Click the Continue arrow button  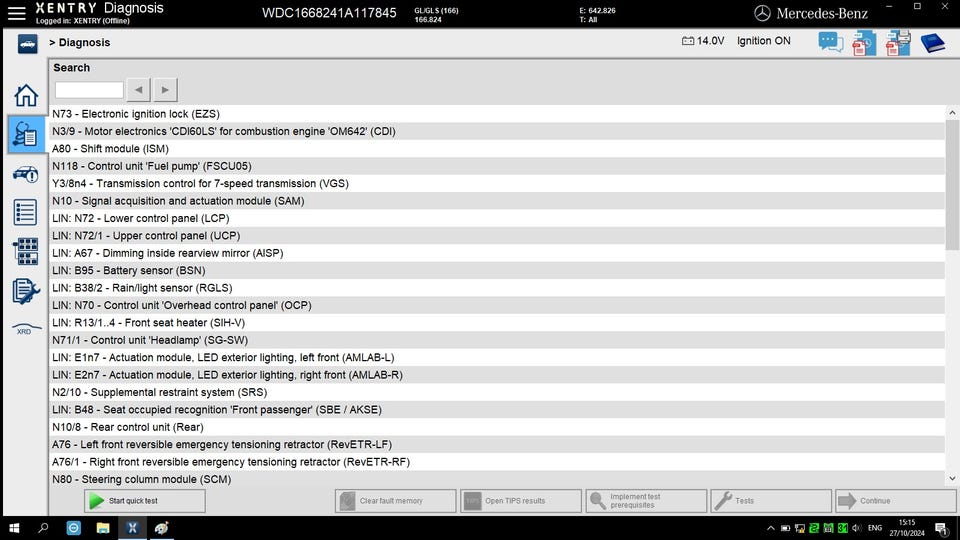[896, 501]
